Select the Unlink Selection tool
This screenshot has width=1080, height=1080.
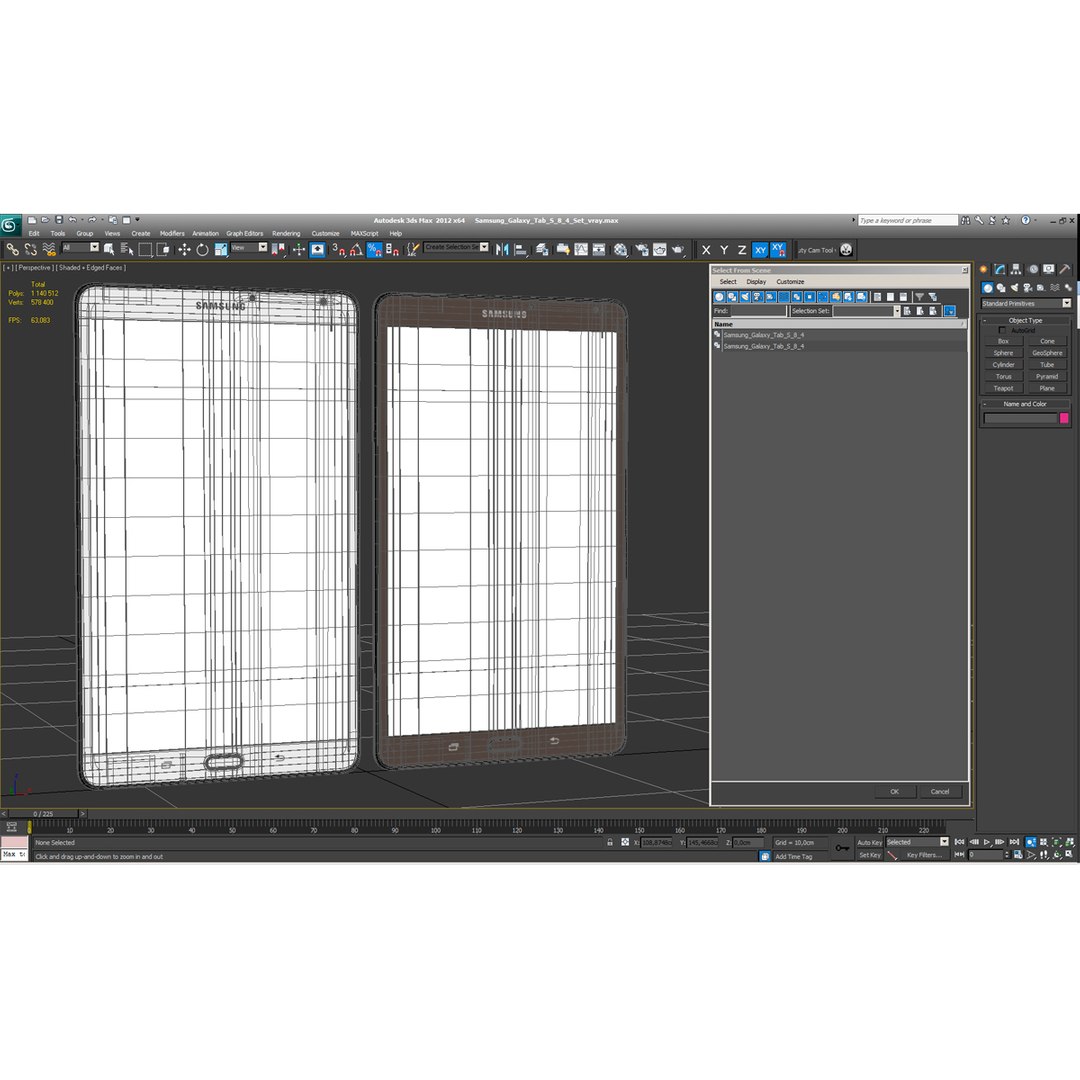(x=30, y=249)
